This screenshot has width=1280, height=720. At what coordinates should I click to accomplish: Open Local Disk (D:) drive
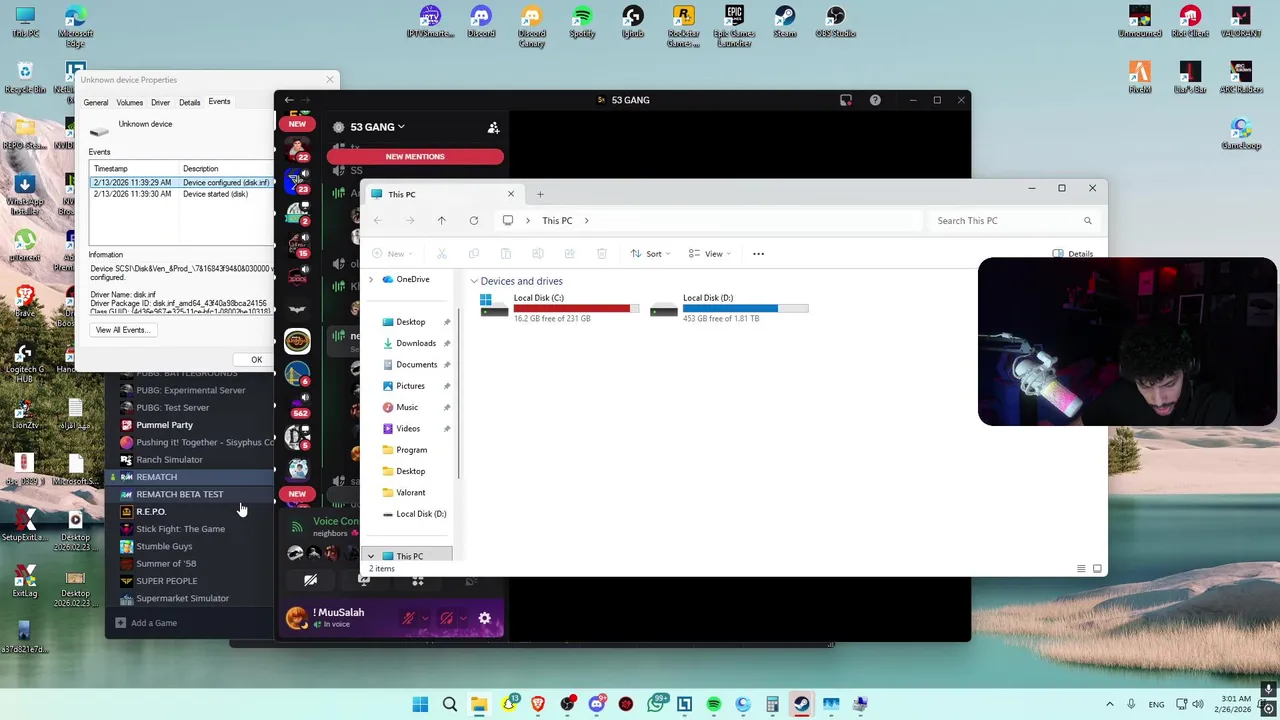coord(728,307)
